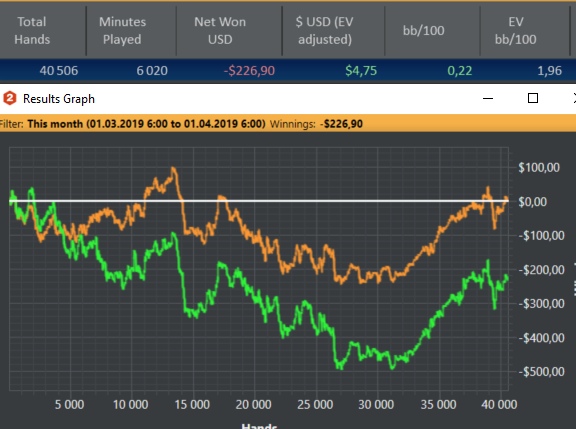Click the -$100,00 y-axis label
Viewport: 576px width, 429px height.
pyautogui.click(x=541, y=235)
